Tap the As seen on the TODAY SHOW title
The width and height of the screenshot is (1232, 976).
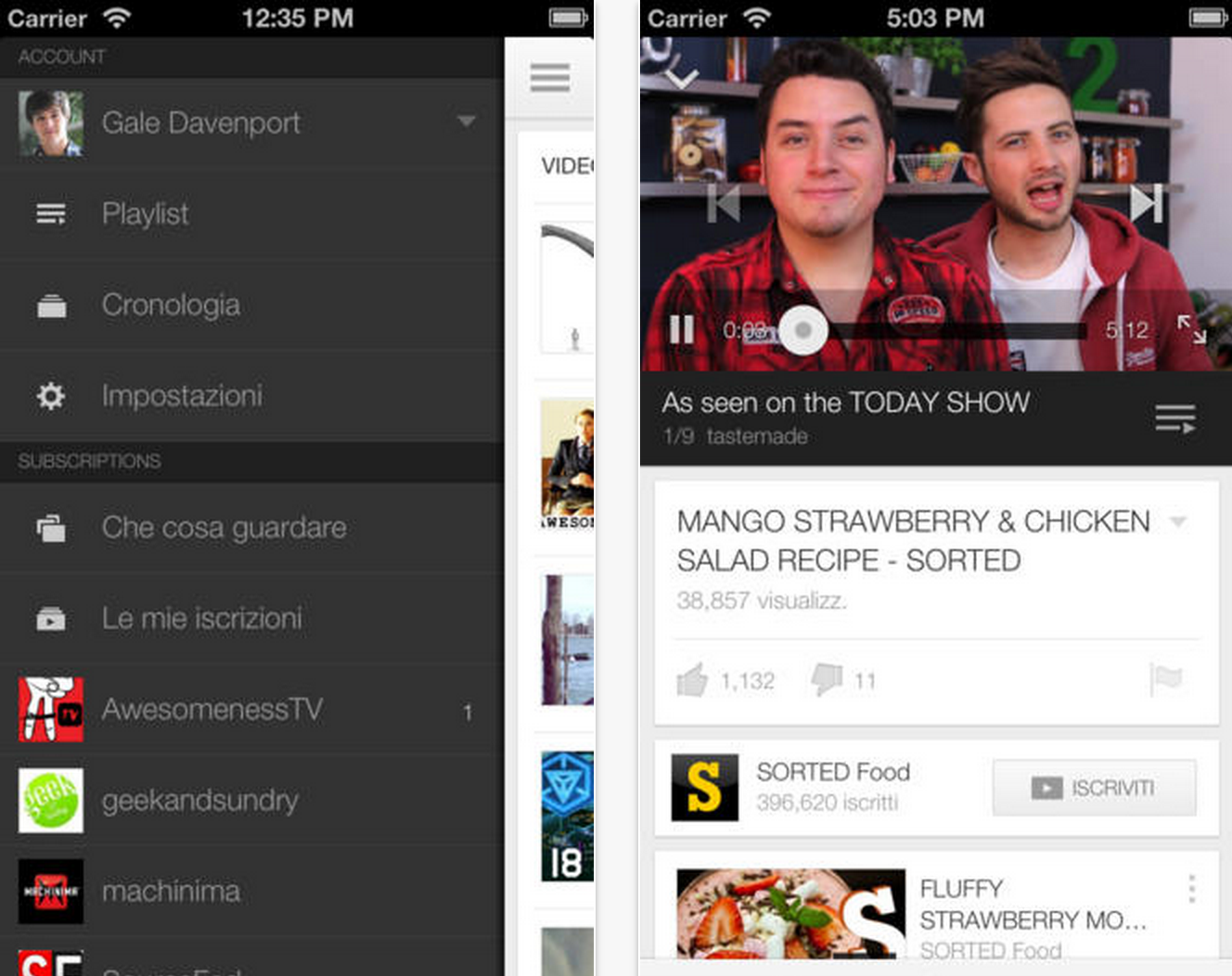[846, 403]
